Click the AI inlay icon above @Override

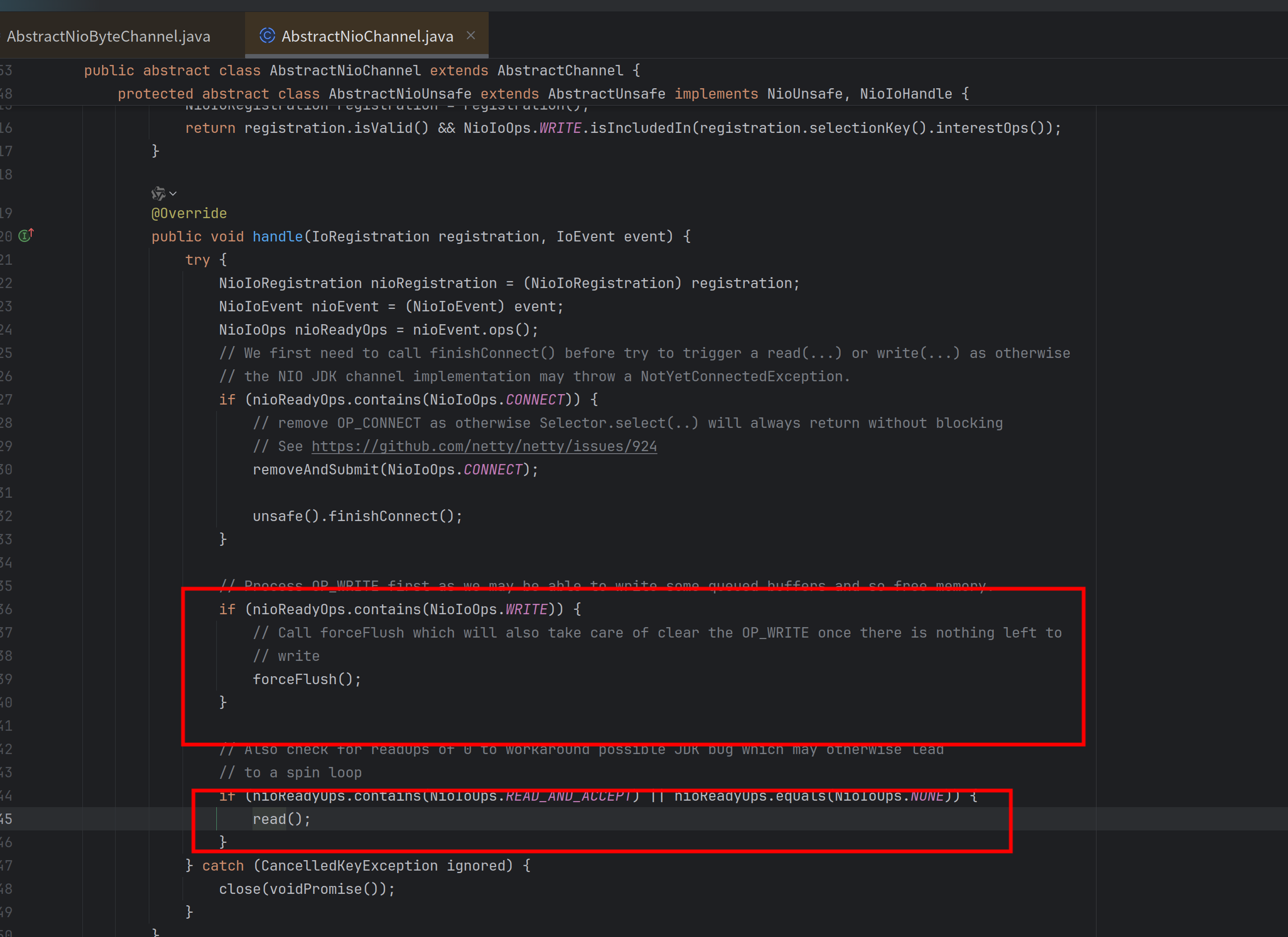[x=158, y=193]
